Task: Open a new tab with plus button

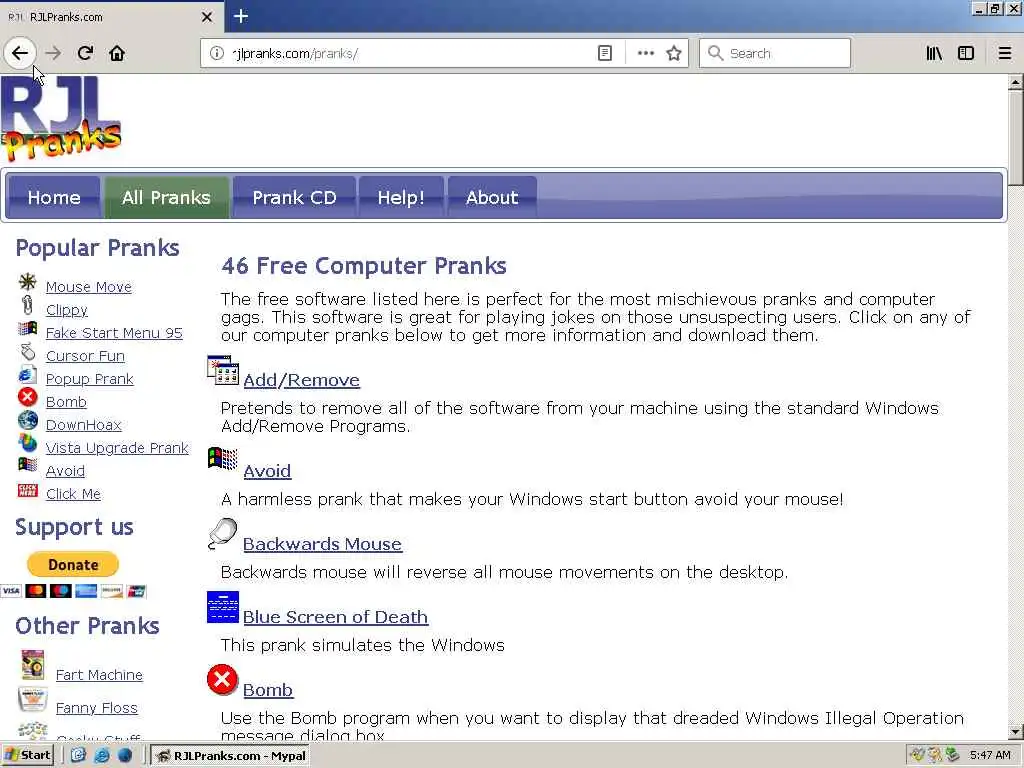Action: click(x=241, y=16)
